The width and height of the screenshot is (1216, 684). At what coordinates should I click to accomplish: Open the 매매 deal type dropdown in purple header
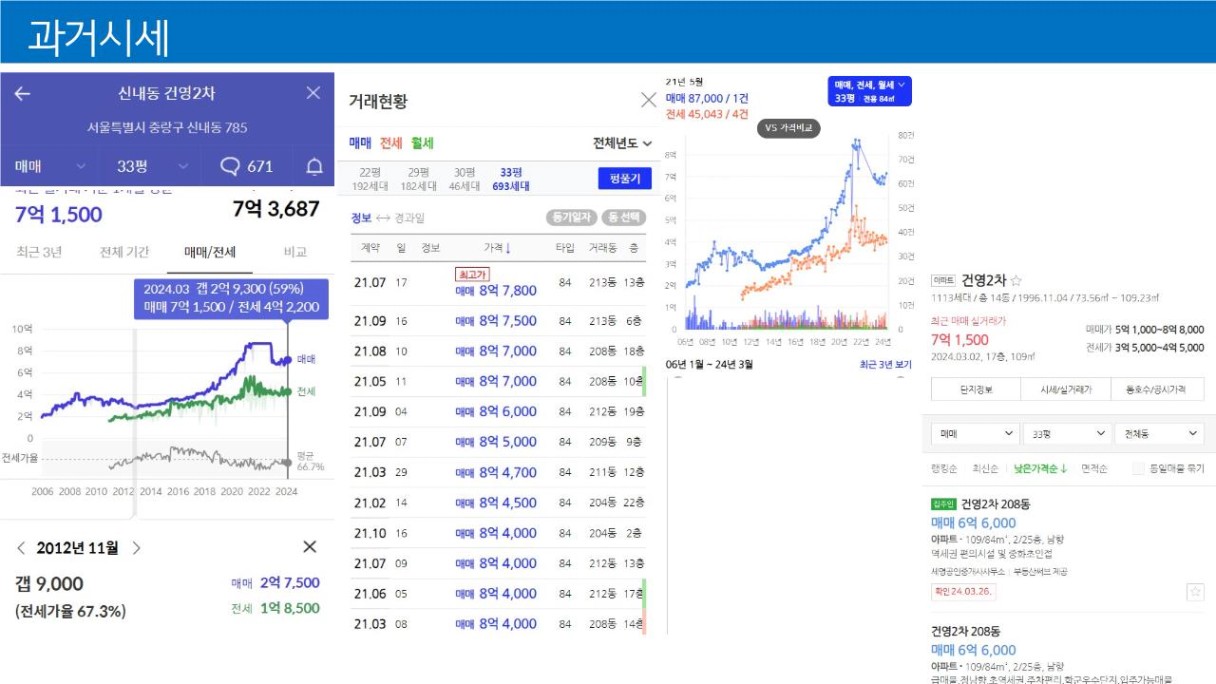[52, 166]
